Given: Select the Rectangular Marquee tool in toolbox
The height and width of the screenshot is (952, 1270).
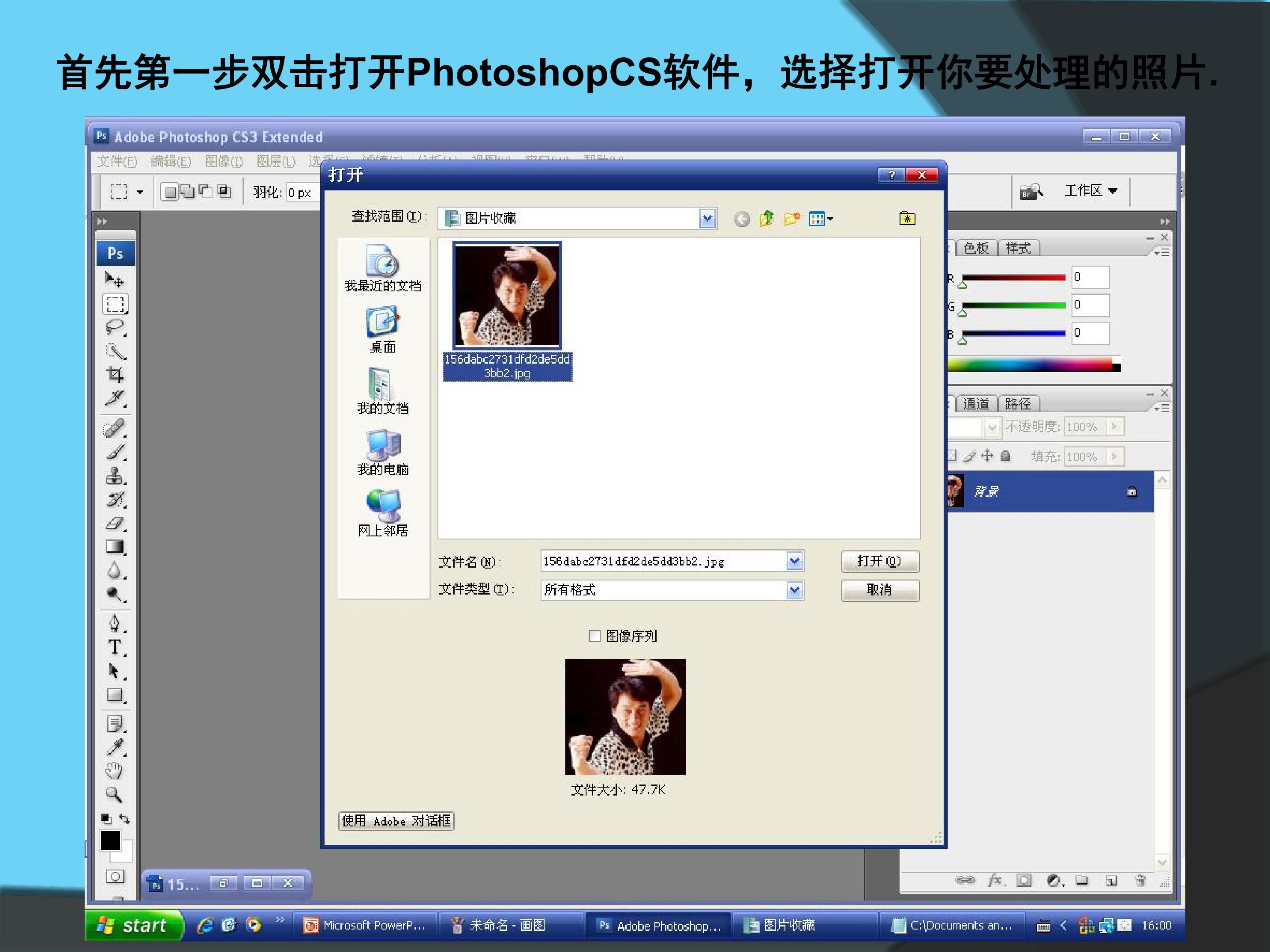Looking at the screenshot, I should click(x=115, y=304).
